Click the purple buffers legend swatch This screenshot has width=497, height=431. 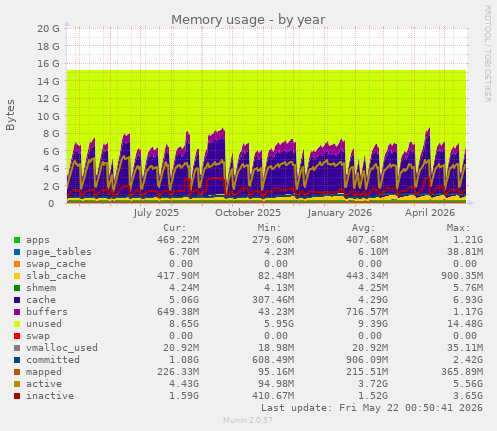pos(17,312)
